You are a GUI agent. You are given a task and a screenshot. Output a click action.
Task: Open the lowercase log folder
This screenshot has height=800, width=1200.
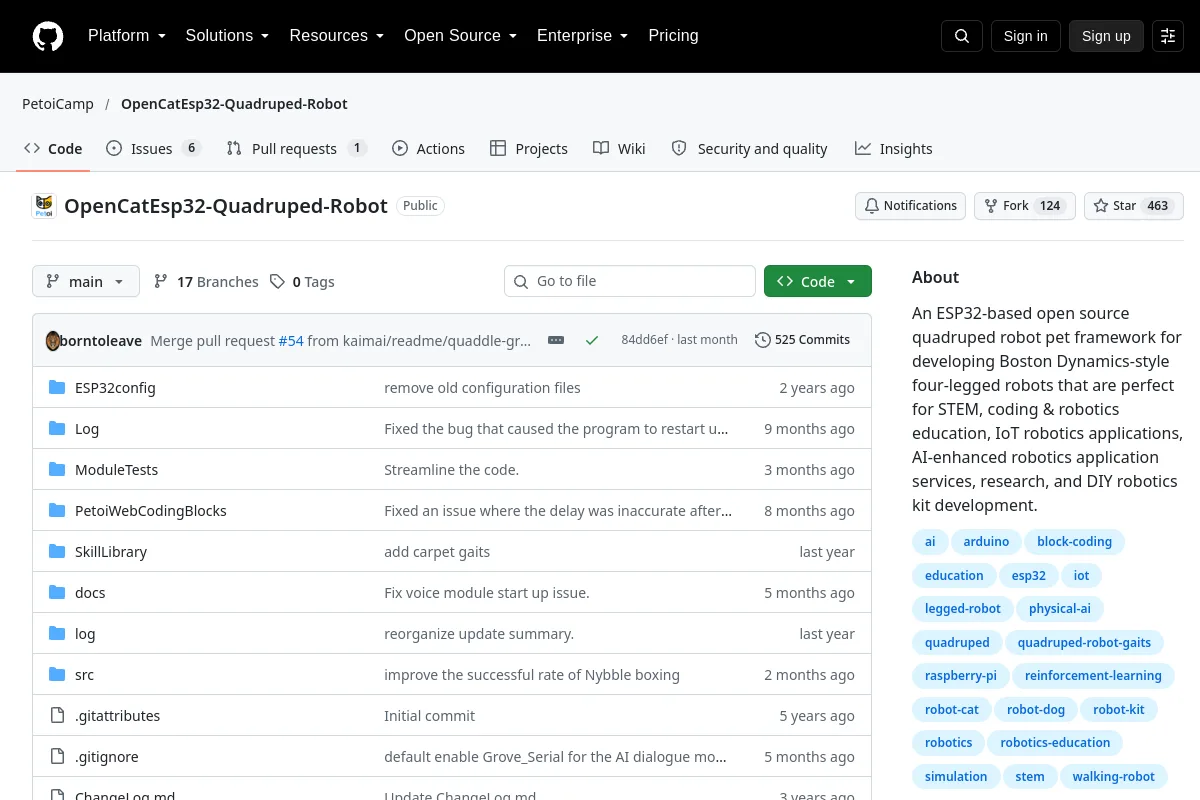(x=85, y=633)
